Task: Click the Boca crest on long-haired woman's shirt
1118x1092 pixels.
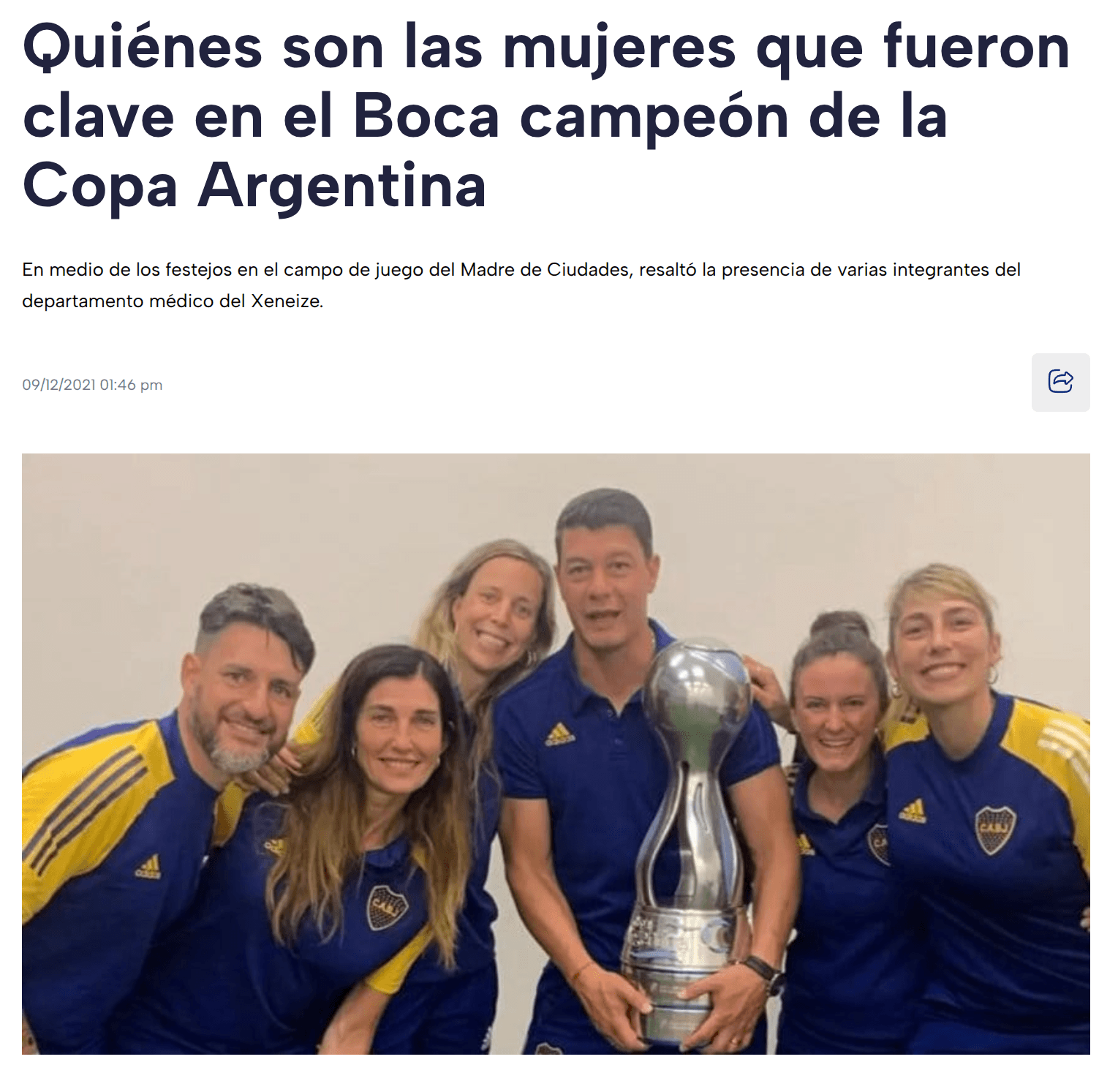Action: point(387,908)
